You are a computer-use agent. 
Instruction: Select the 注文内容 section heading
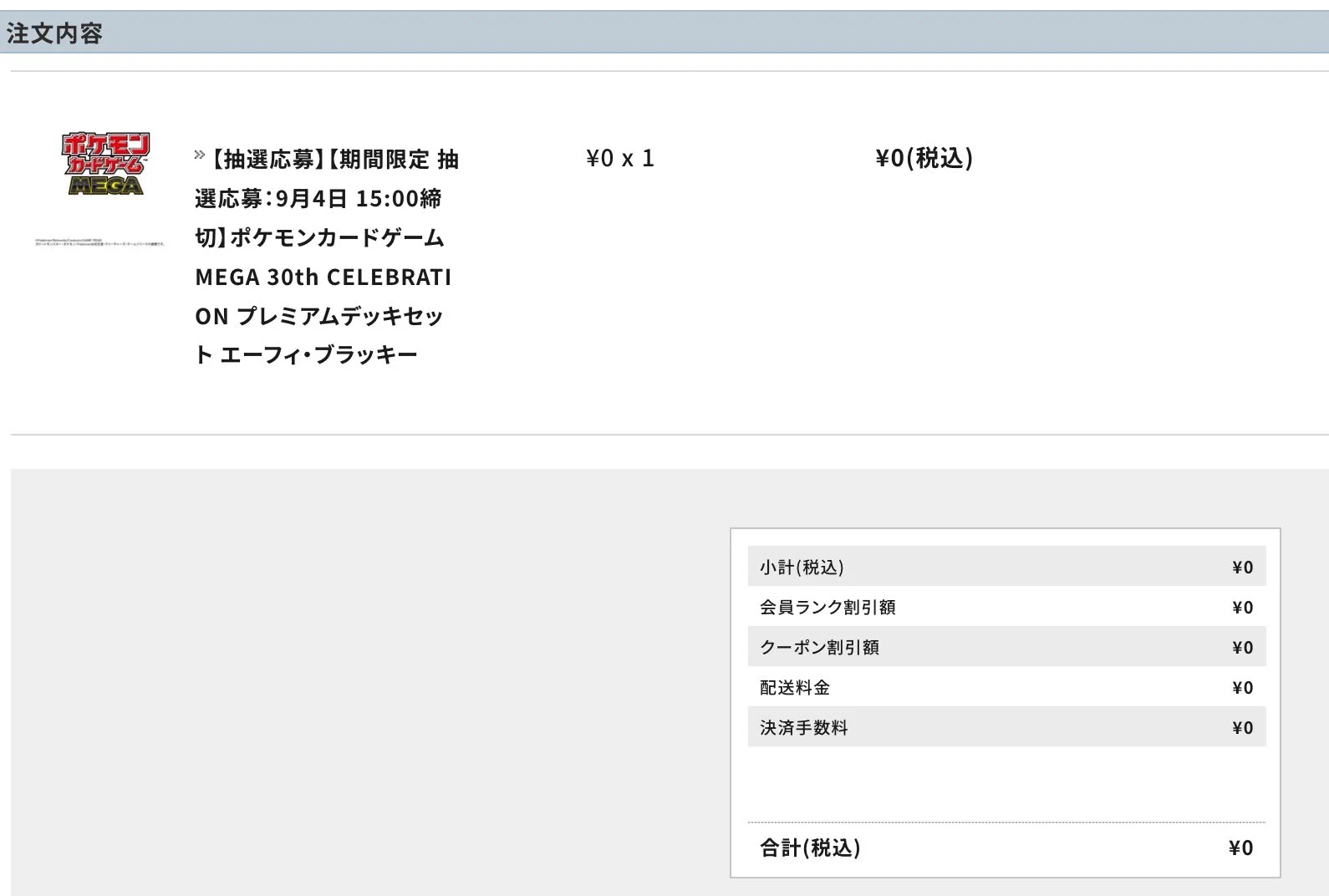pyautogui.click(x=54, y=33)
